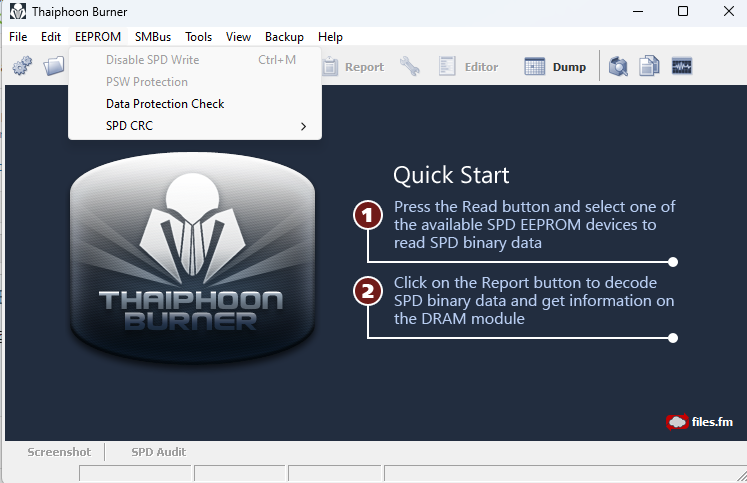Click the Quick Start heading
The image size is (747, 483).
pyautogui.click(x=451, y=175)
